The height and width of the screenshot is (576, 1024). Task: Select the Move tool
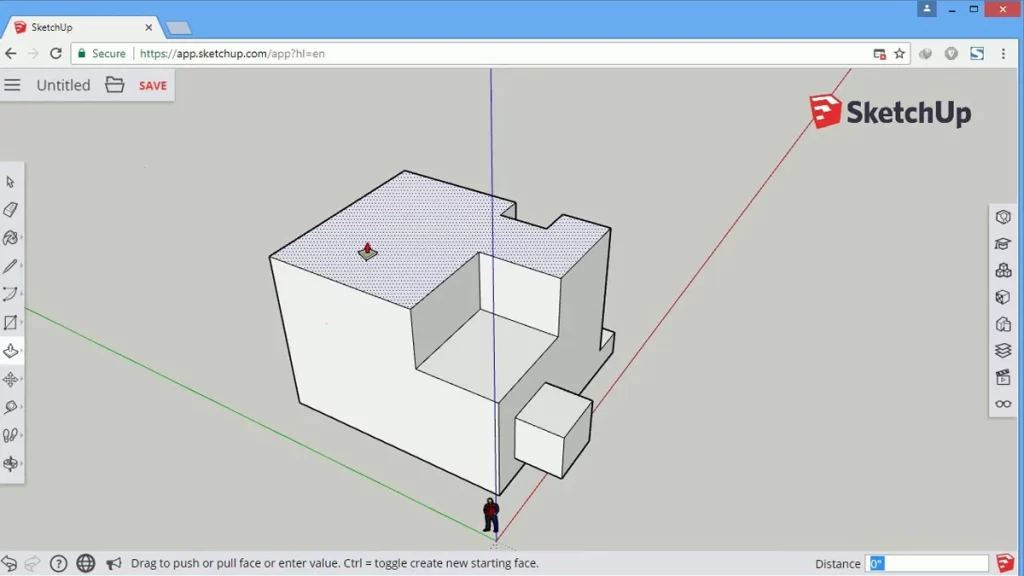11,379
